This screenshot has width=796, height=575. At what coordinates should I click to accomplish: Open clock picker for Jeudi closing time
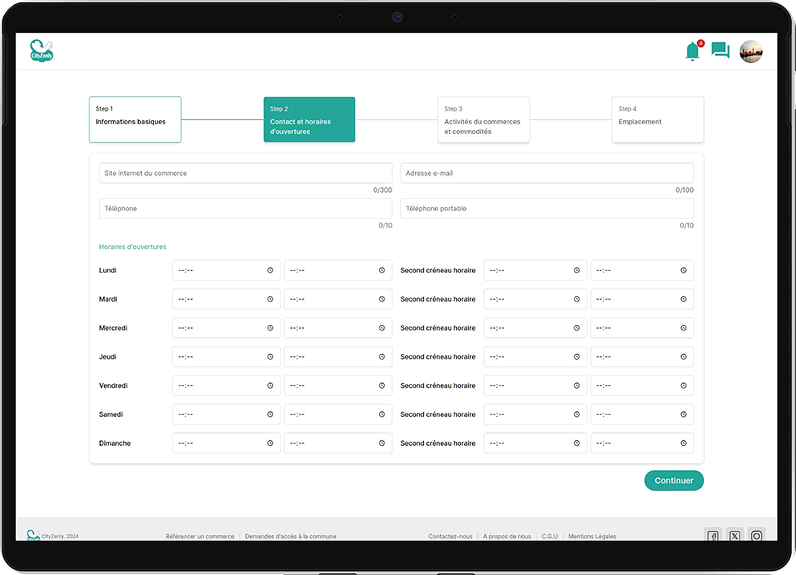pos(382,357)
